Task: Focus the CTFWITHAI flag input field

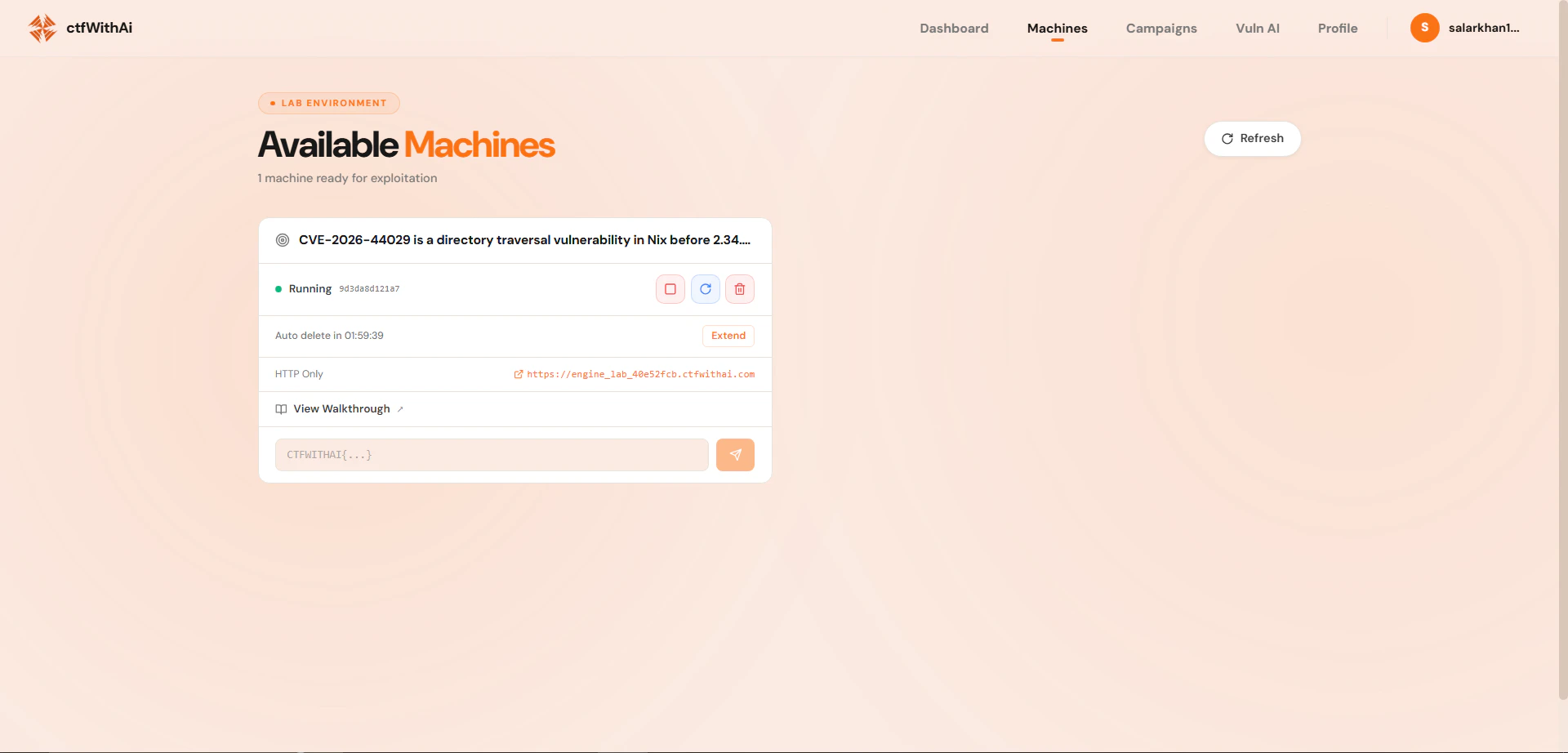Action: click(492, 455)
